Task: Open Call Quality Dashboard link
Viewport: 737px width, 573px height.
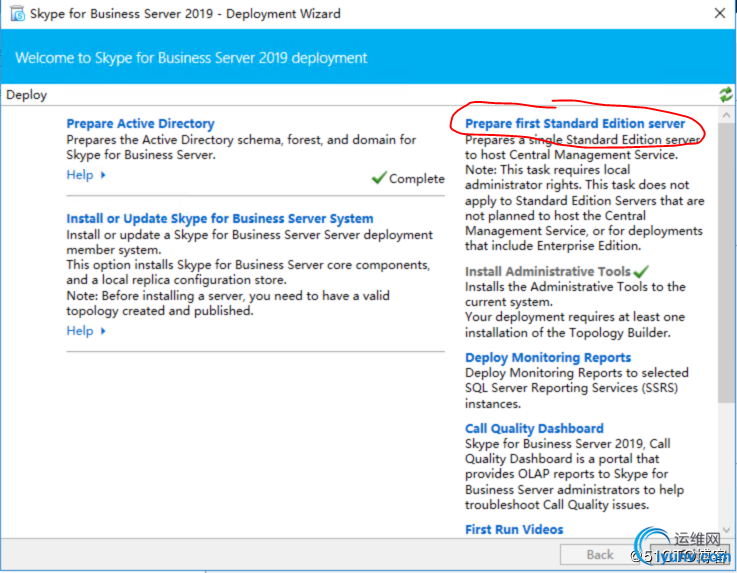Action: [x=534, y=428]
